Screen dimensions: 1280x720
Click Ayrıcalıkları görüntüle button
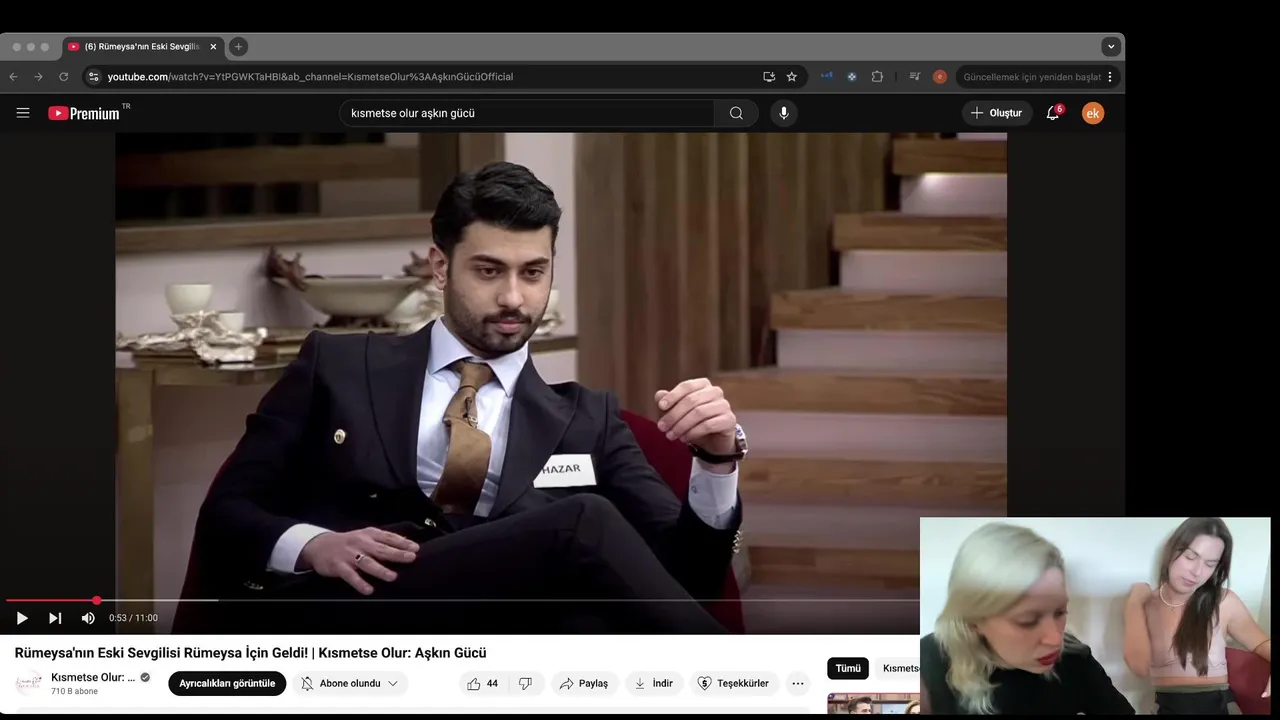tap(227, 684)
